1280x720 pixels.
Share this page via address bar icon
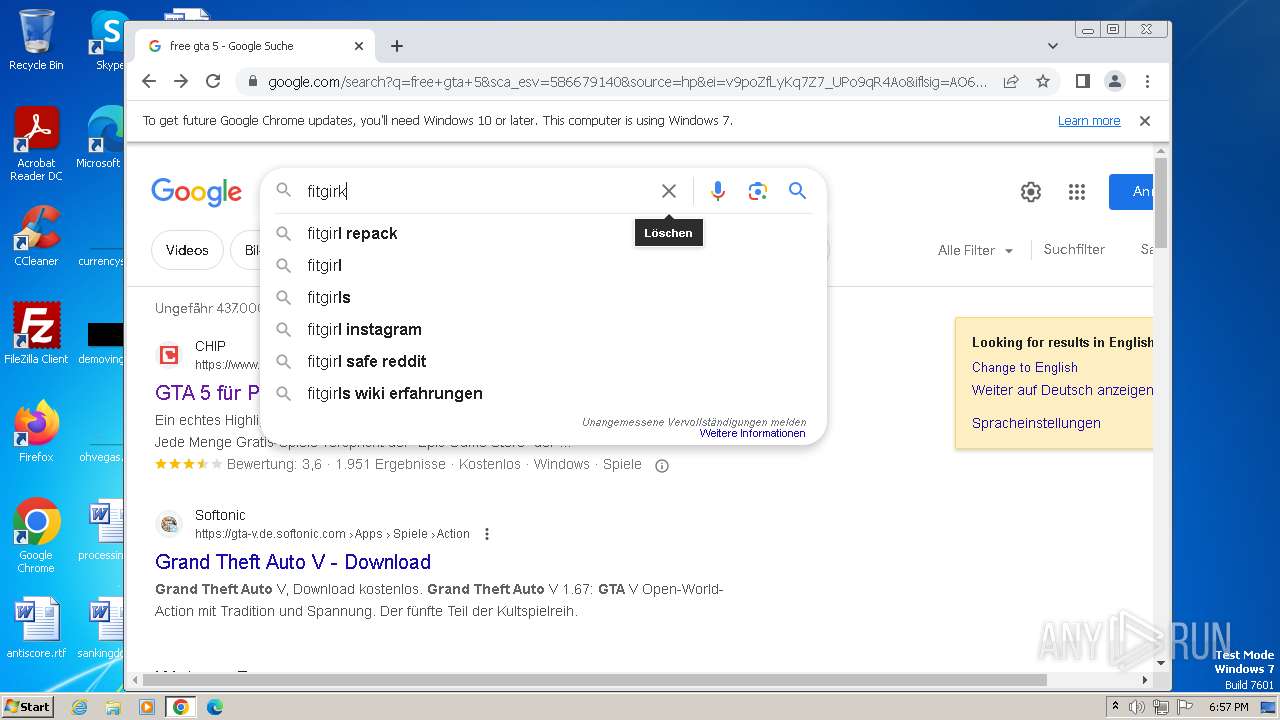click(x=1011, y=81)
